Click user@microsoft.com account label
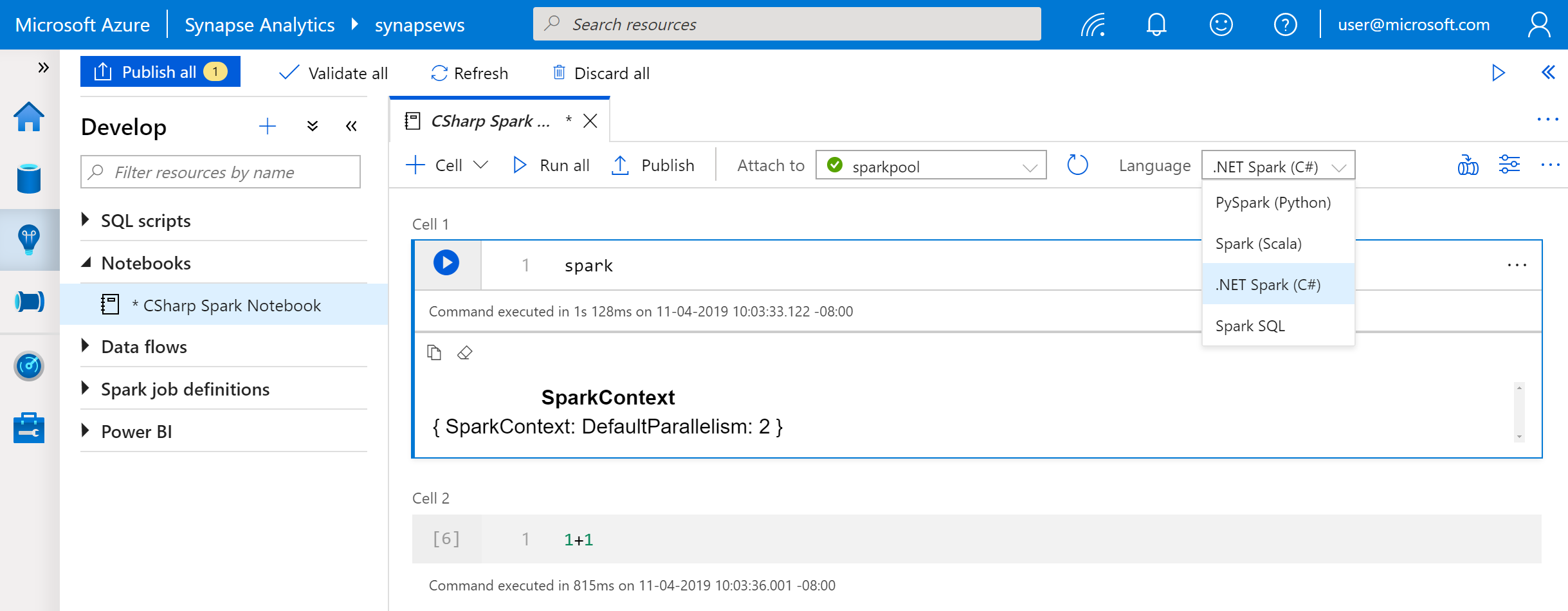This screenshot has width=1568, height=611. (1414, 25)
